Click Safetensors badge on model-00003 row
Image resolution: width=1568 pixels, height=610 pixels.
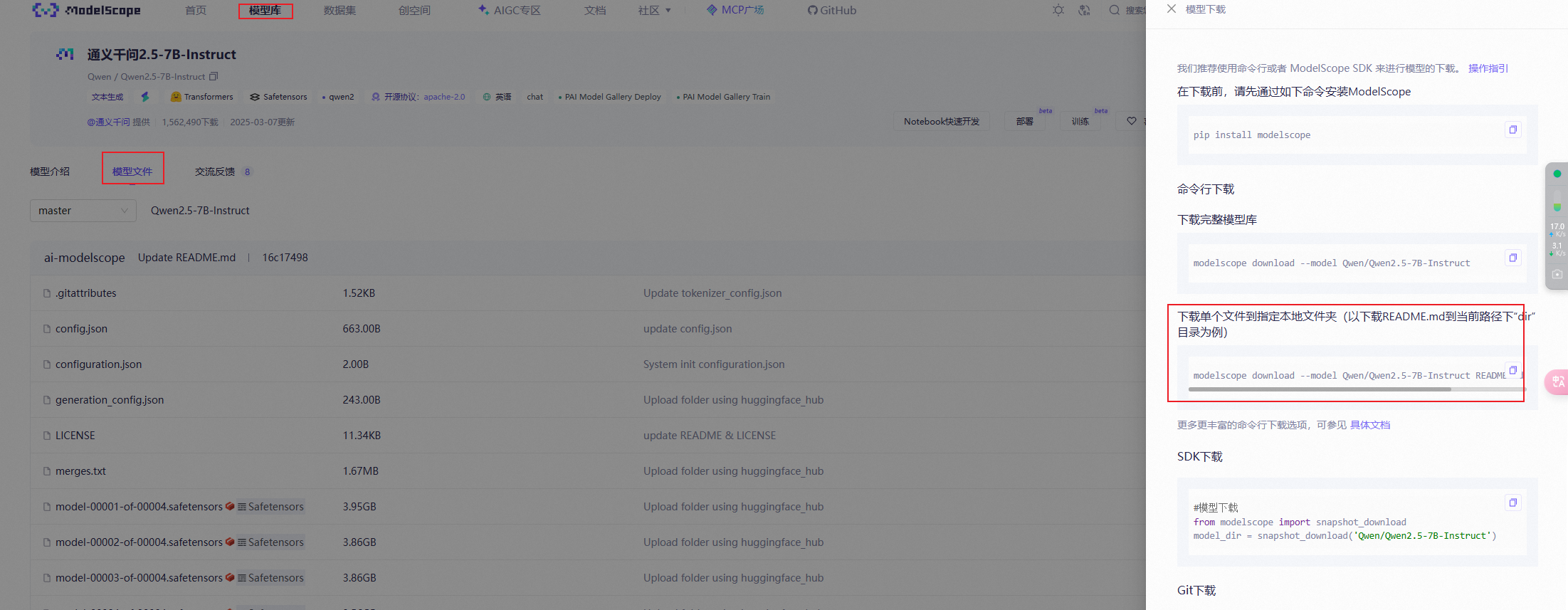click(270, 578)
